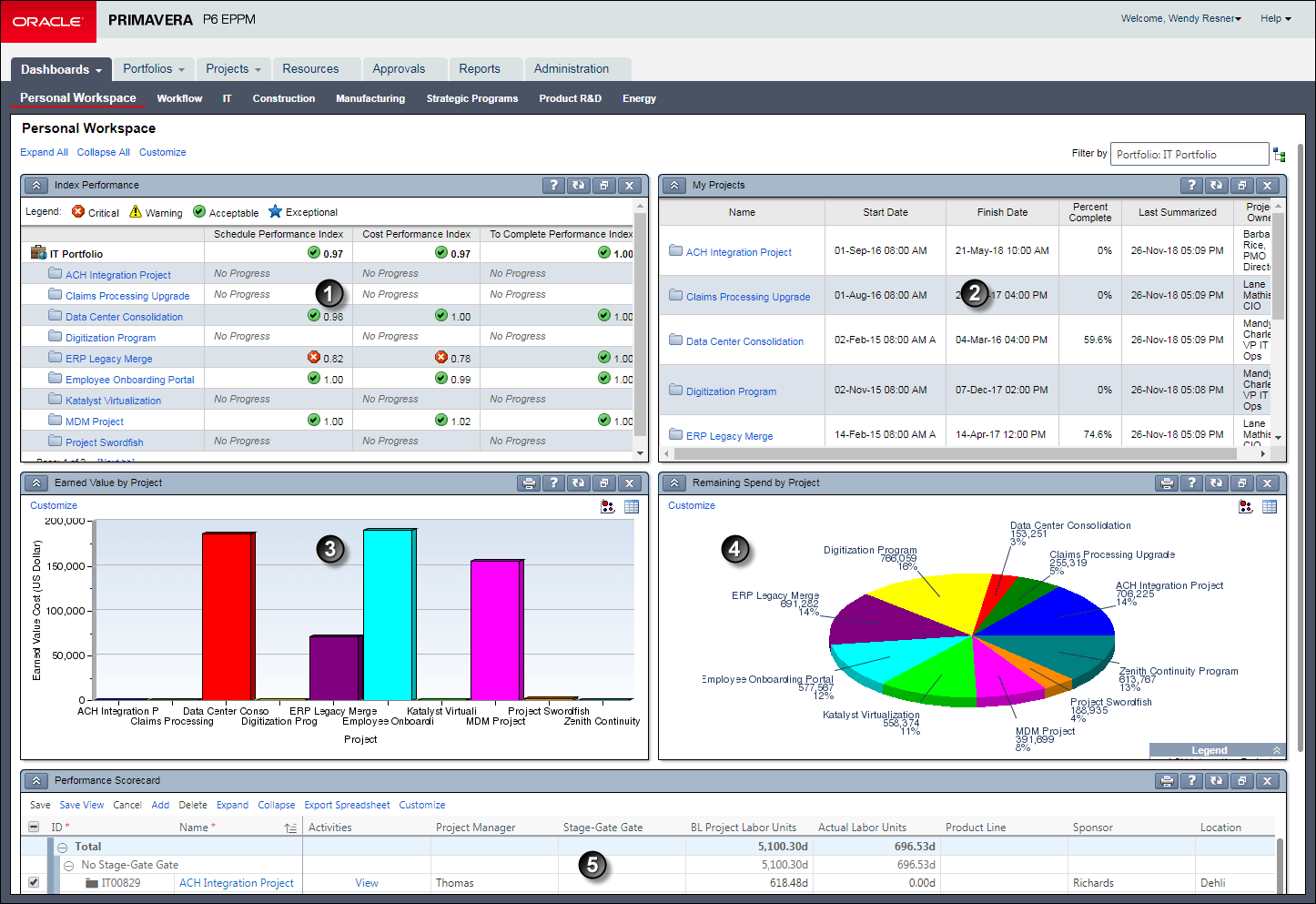Click the Expand All link
The height and width of the screenshot is (904, 1316).
[44, 152]
